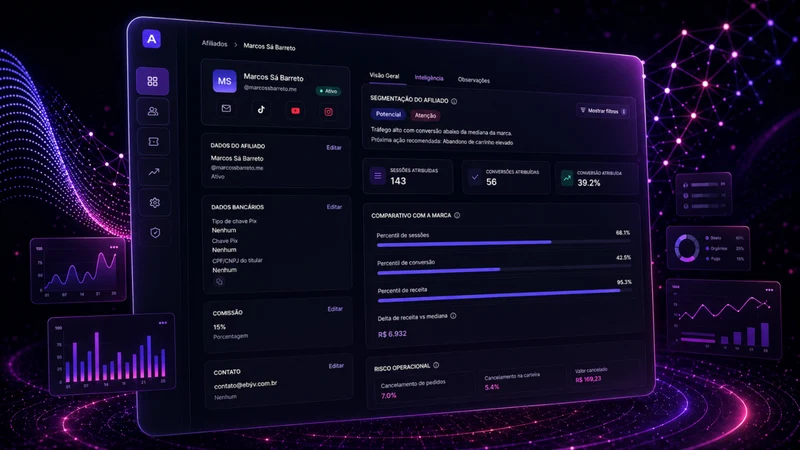Open the YouTube channel icon
The width and height of the screenshot is (800, 450).
point(295,111)
